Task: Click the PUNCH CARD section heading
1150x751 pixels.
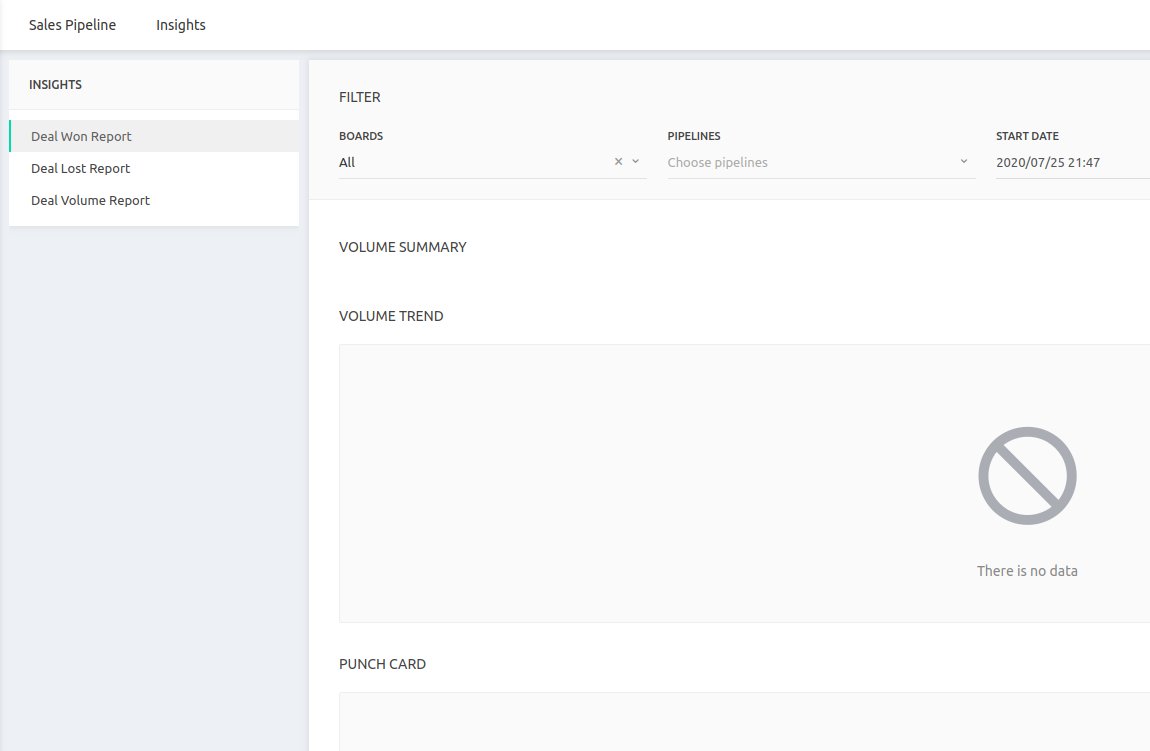Action: (x=382, y=664)
